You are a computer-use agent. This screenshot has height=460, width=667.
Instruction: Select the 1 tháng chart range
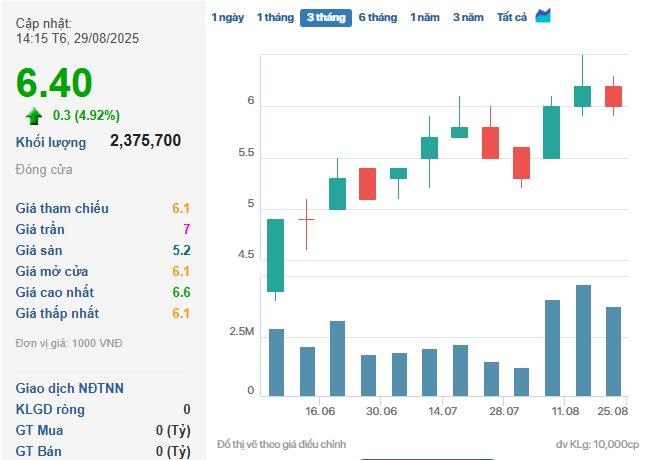tap(274, 18)
